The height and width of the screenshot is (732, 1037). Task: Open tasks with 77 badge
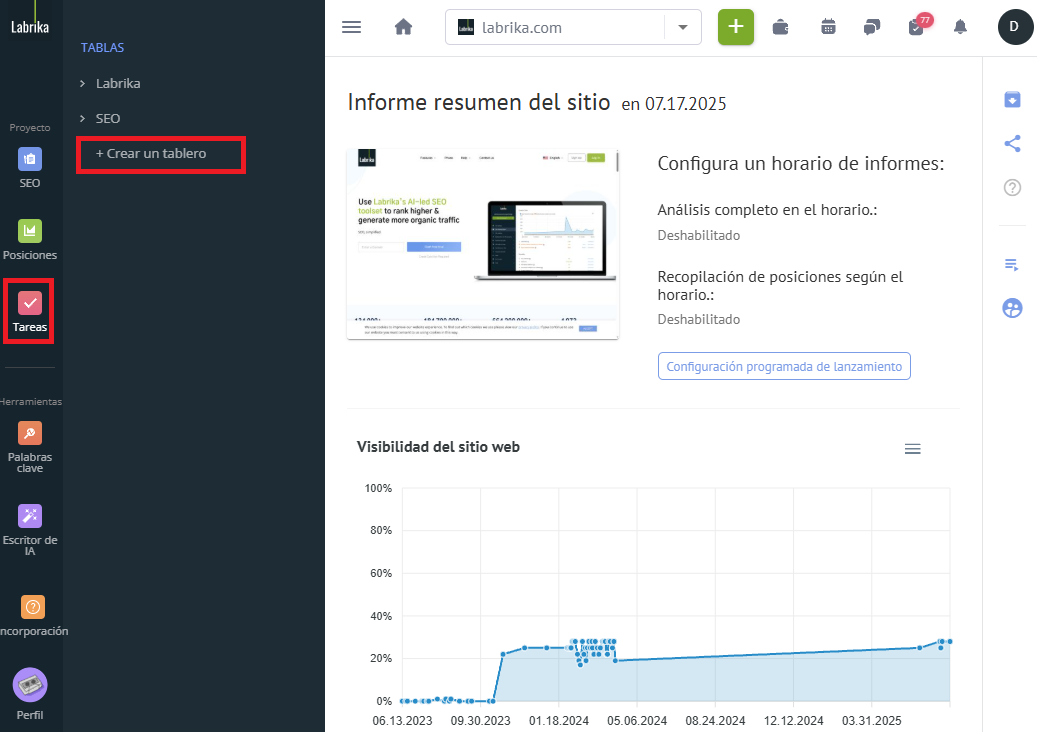[x=919, y=25]
